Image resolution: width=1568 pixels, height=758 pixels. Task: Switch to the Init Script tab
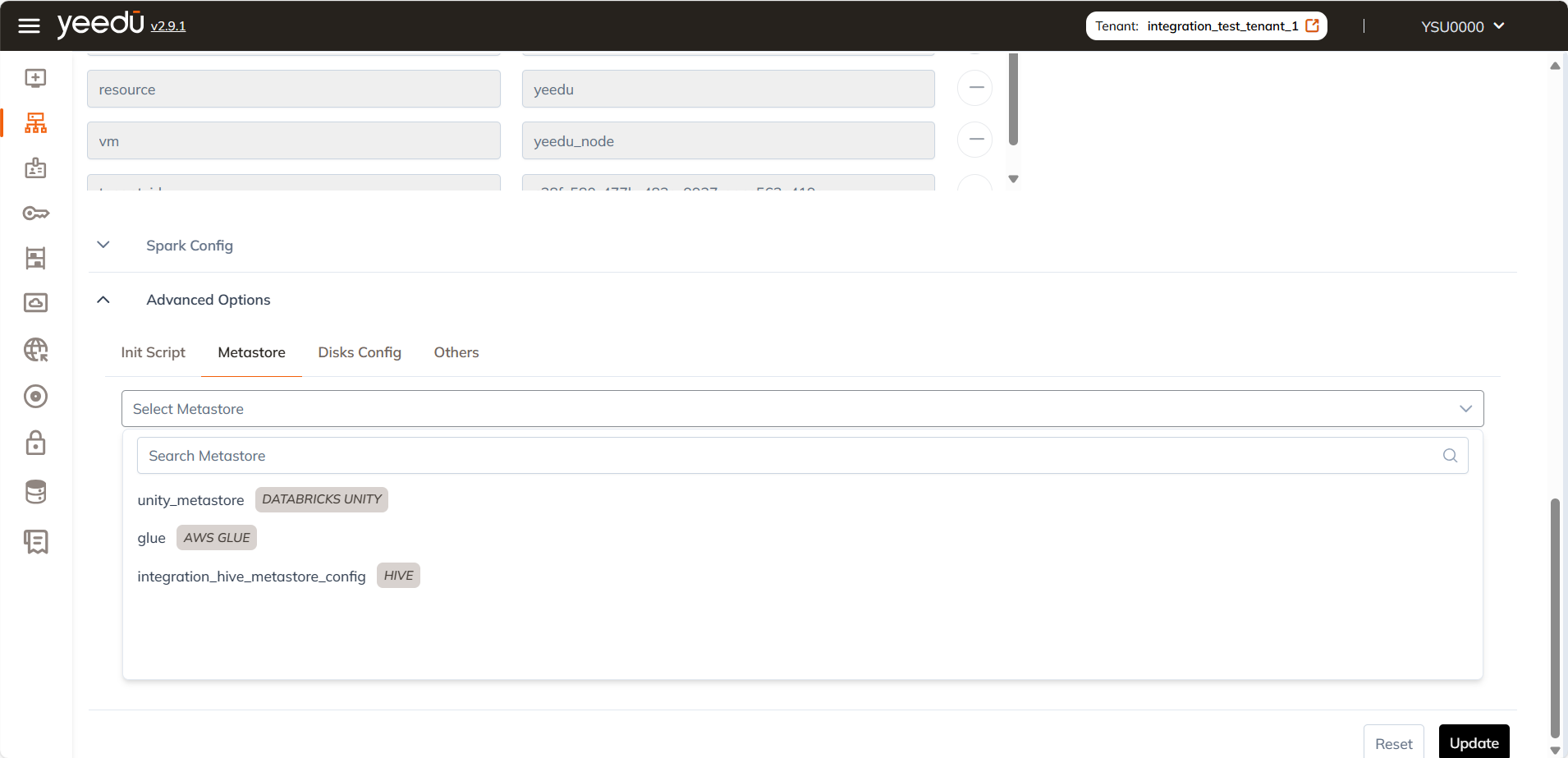[x=153, y=352]
